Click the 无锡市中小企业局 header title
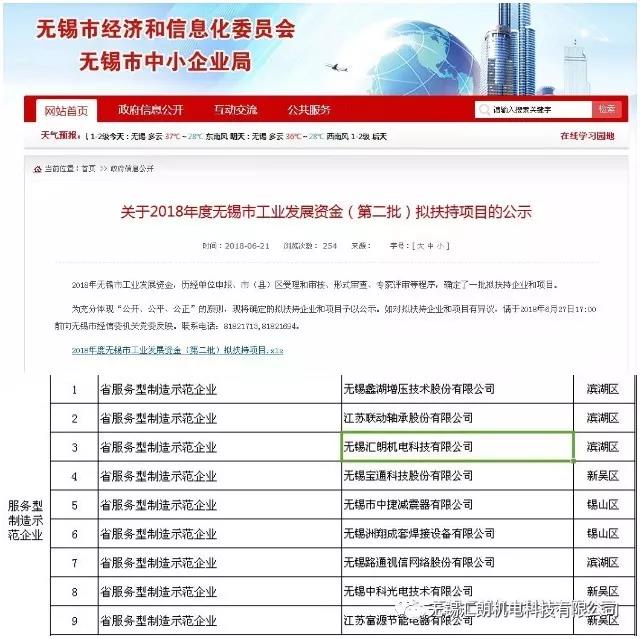The height and width of the screenshot is (639, 640). coord(165,62)
